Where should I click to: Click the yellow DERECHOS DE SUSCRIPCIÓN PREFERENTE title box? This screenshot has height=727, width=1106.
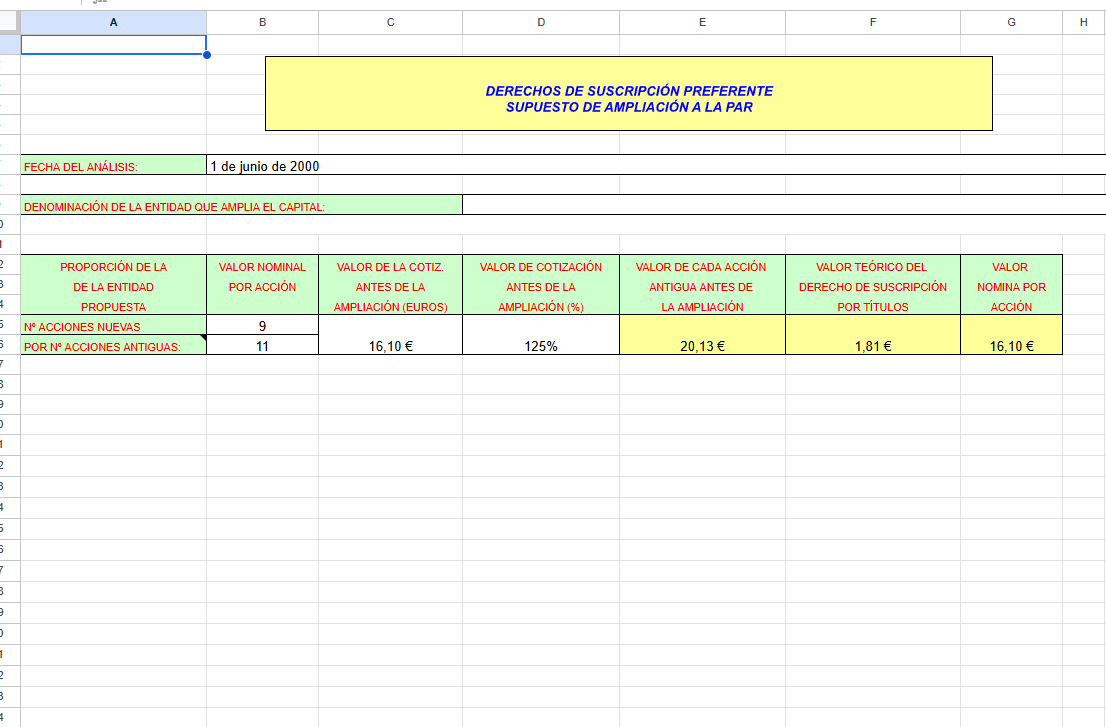[628, 94]
